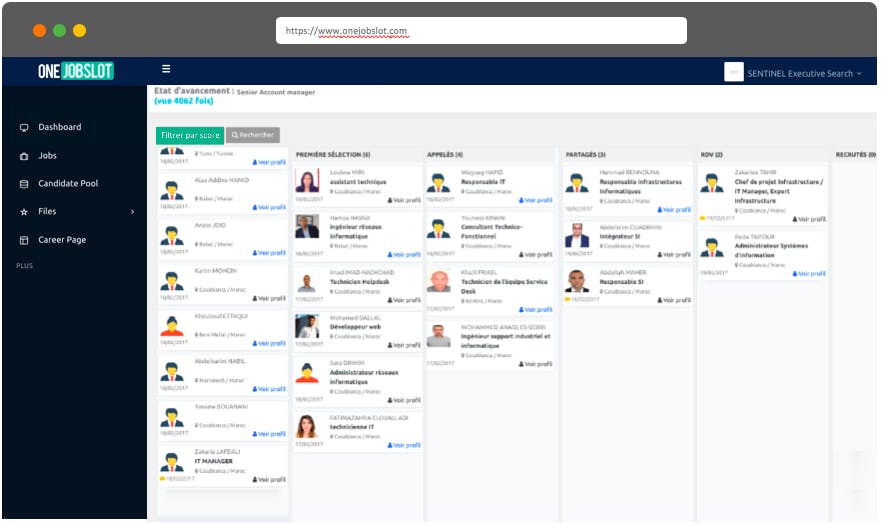Click the avatar icon on Karim MOHCIN card
This screenshot has height=525, width=881.
point(172,281)
